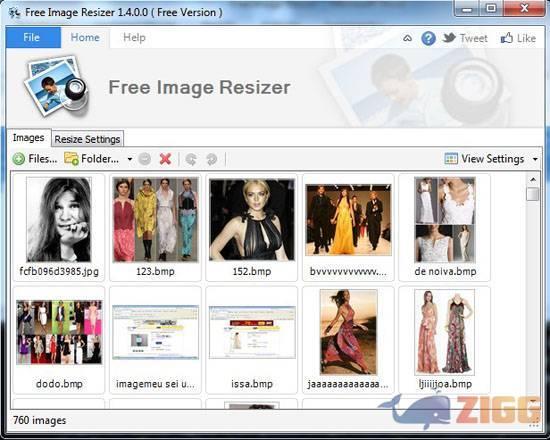The image size is (550, 440).
Task: Click the View Settings grid icon
Action: click(451, 159)
